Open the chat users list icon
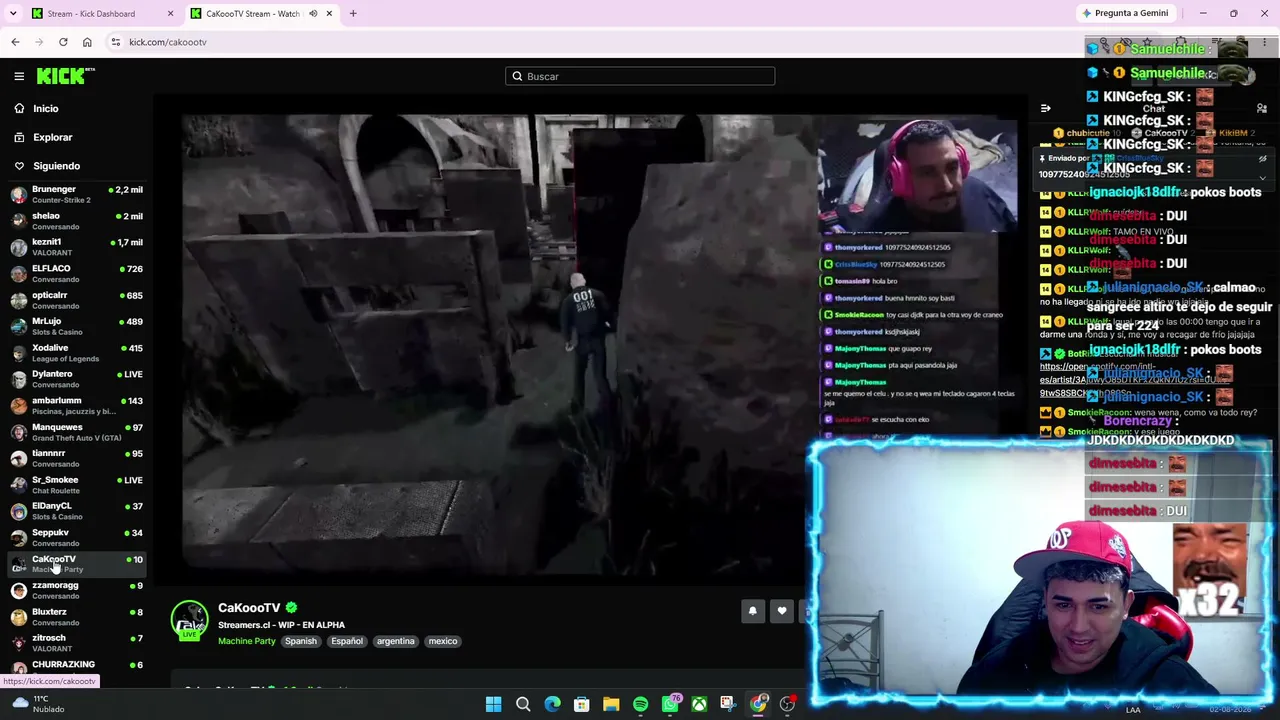The width and height of the screenshot is (1280, 720). (x=1262, y=108)
